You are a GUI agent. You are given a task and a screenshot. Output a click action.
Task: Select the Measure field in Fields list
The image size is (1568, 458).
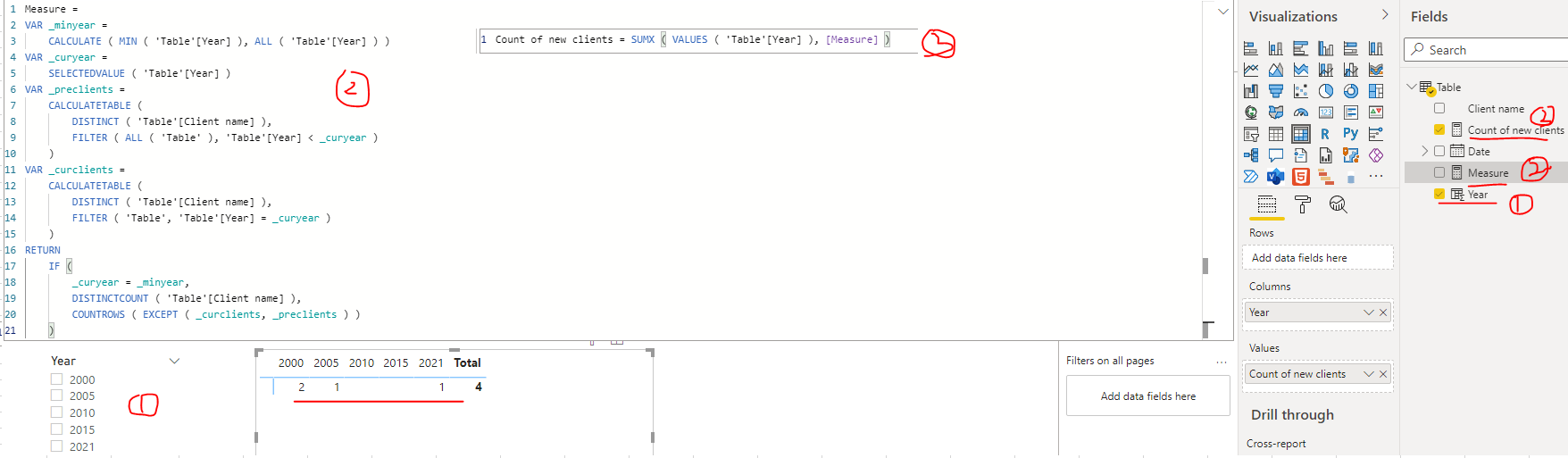pos(1488,172)
